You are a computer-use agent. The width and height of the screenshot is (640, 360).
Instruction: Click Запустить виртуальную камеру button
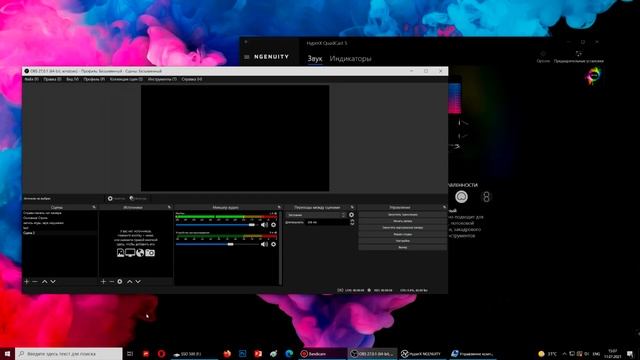pos(402,227)
